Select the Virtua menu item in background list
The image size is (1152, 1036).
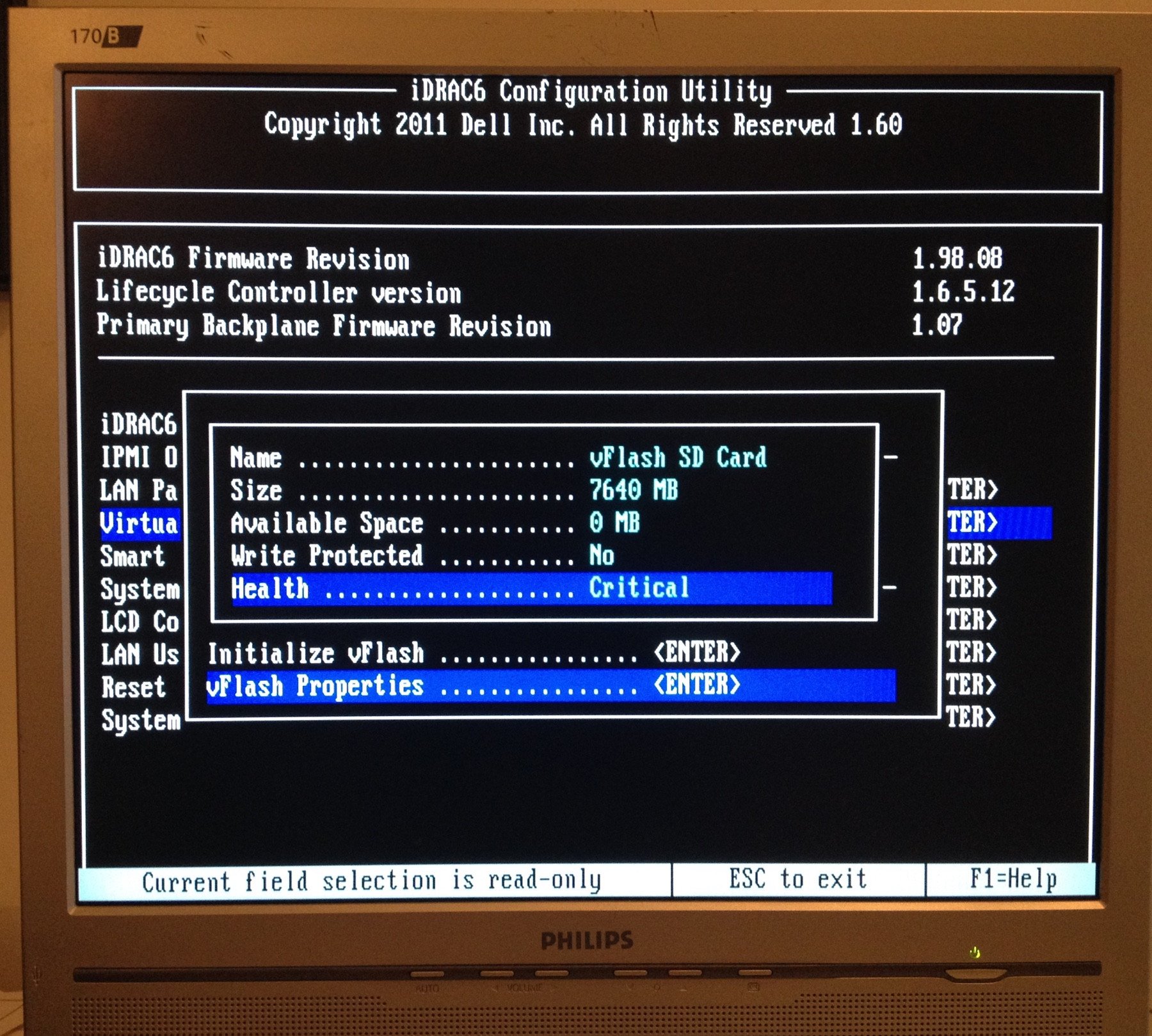click(x=139, y=523)
